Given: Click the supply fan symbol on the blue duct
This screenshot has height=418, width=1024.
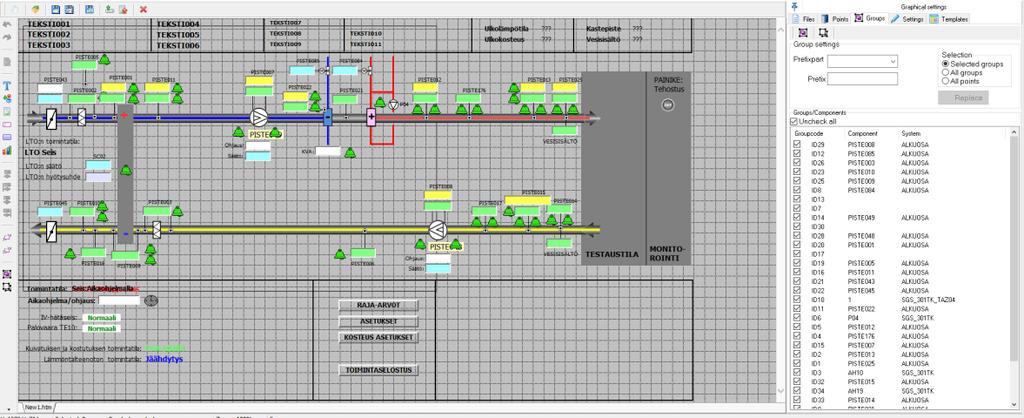Looking at the screenshot, I should pos(259,118).
